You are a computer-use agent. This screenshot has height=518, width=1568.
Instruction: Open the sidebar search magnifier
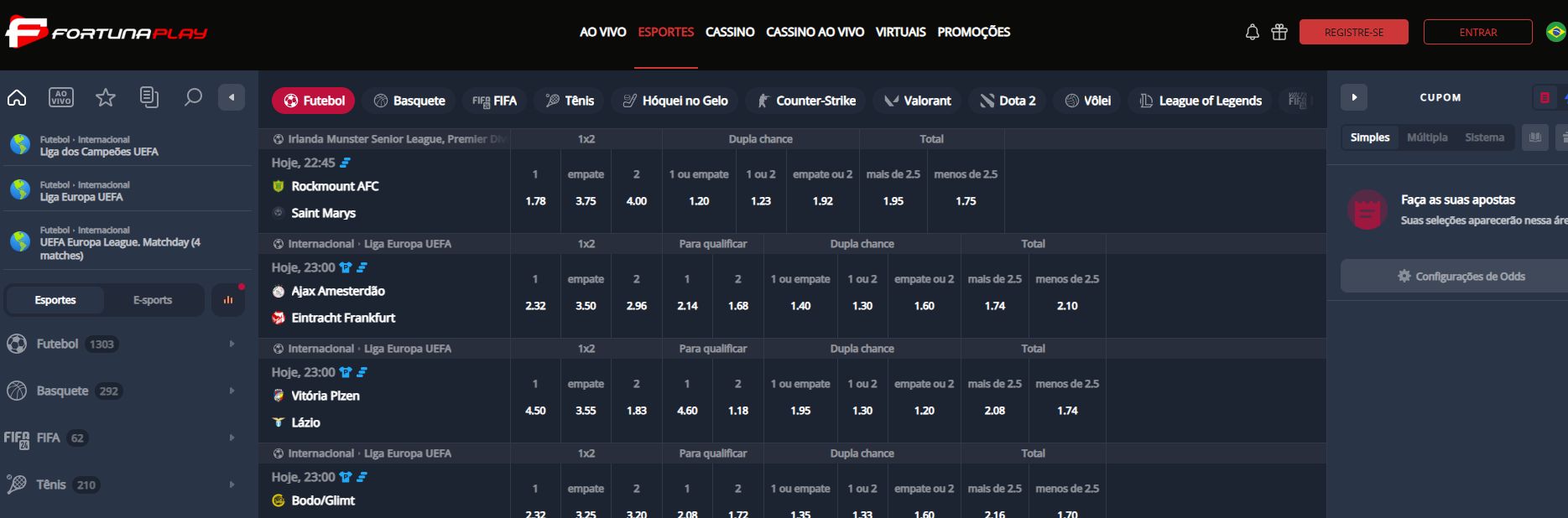point(193,98)
